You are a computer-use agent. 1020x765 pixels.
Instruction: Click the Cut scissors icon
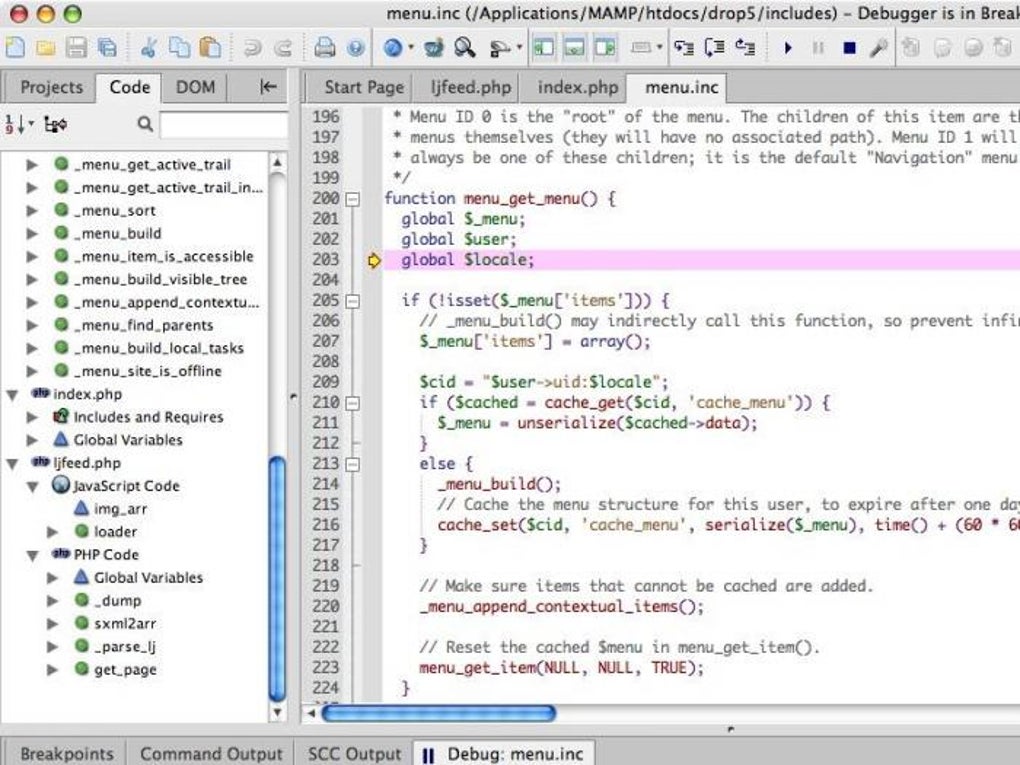coord(149,47)
